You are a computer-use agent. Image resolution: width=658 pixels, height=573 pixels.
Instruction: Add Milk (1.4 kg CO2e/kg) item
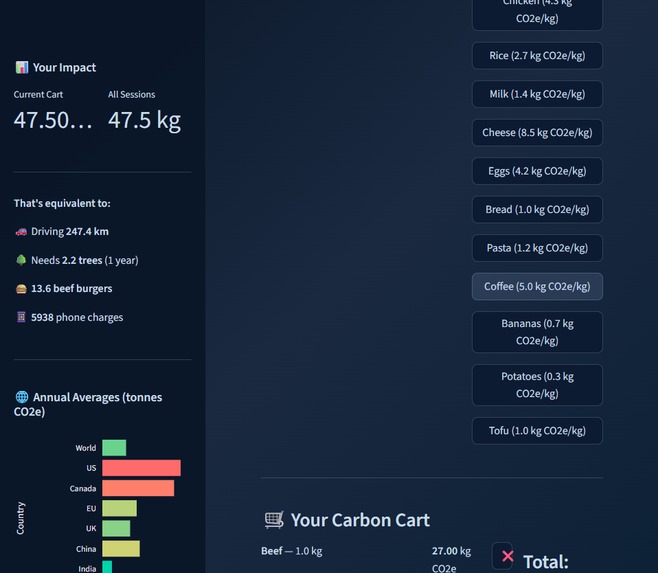click(537, 94)
